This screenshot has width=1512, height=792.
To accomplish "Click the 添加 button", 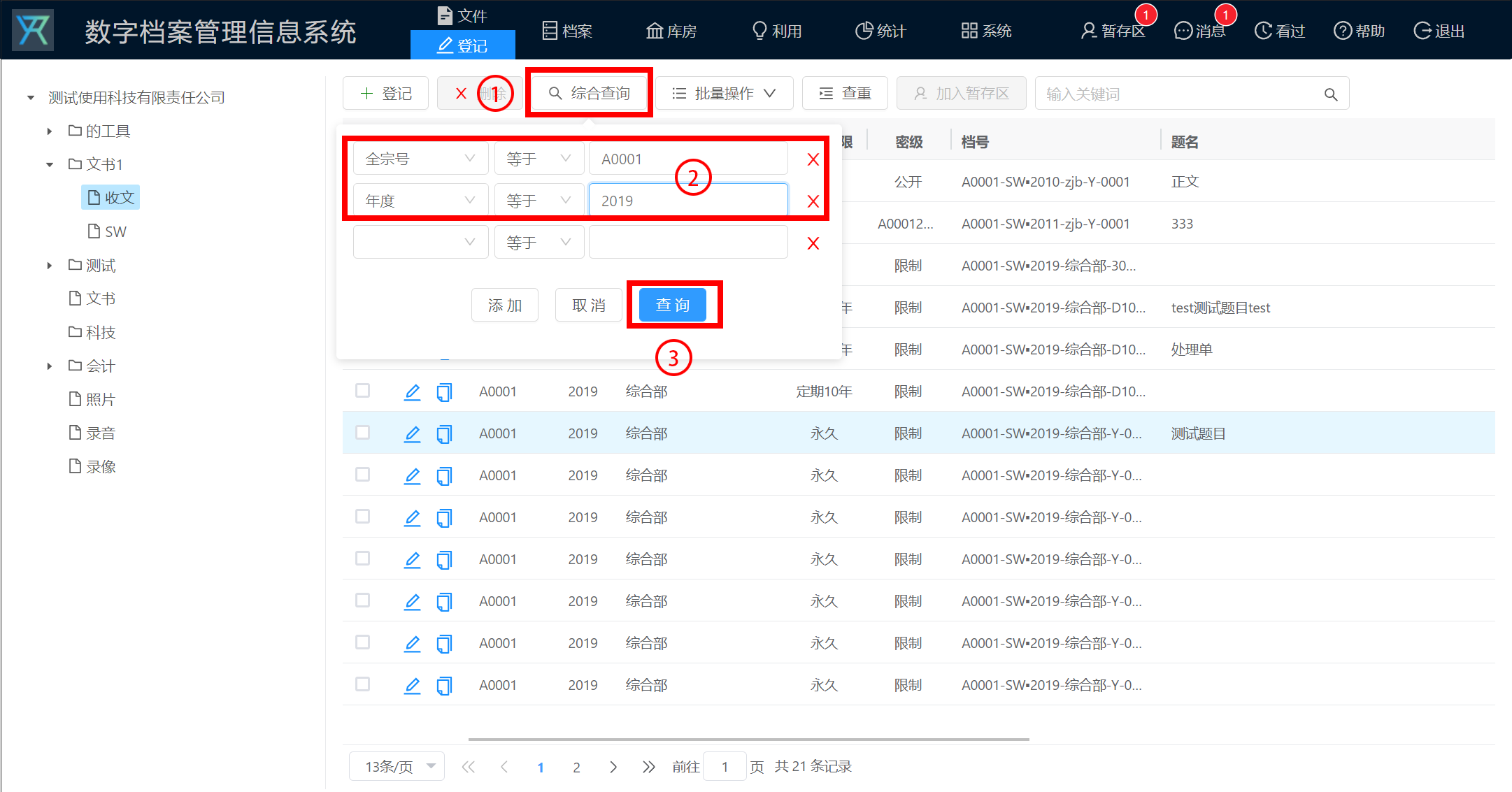I will point(505,305).
